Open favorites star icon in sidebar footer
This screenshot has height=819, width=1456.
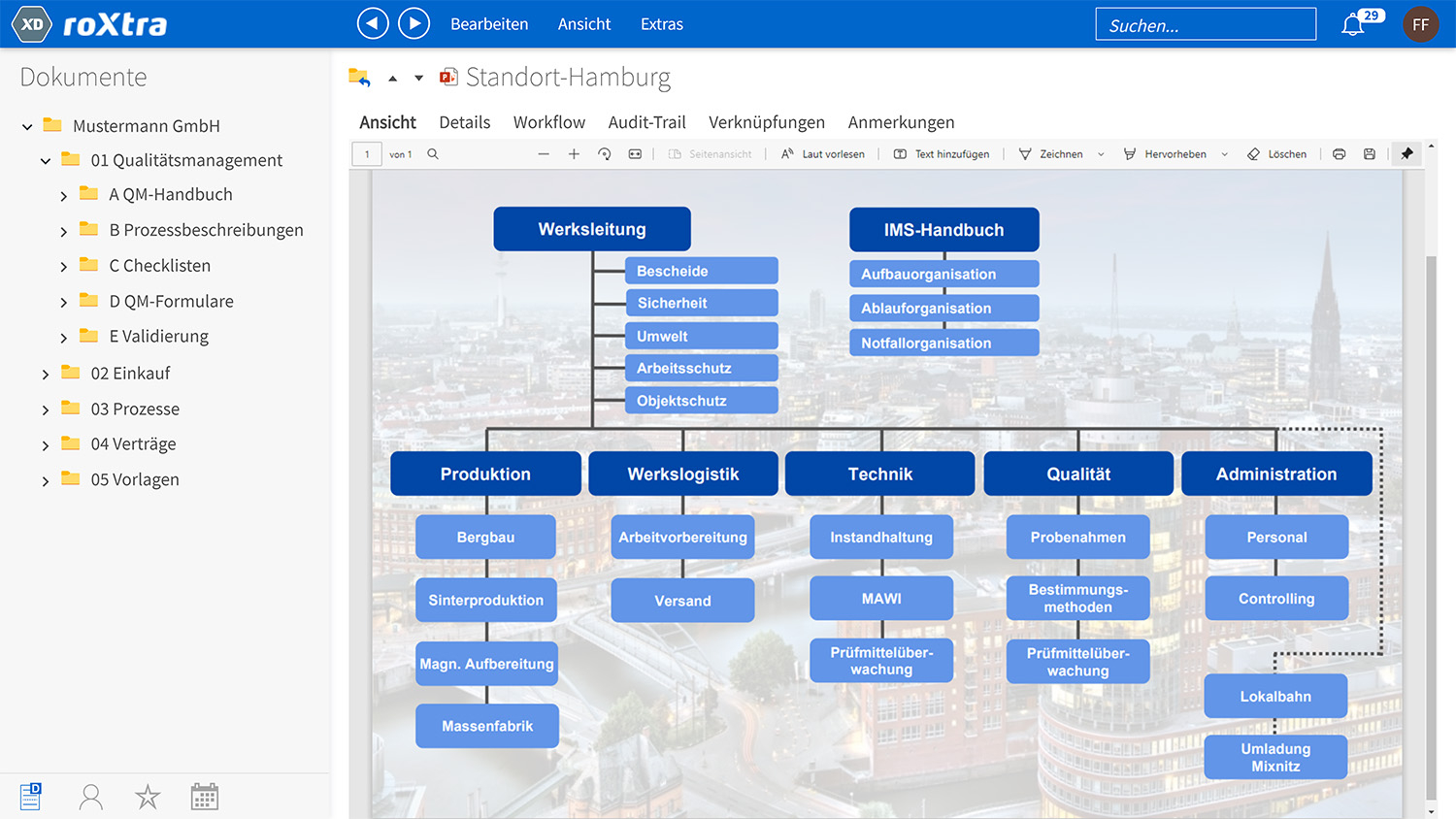148,797
